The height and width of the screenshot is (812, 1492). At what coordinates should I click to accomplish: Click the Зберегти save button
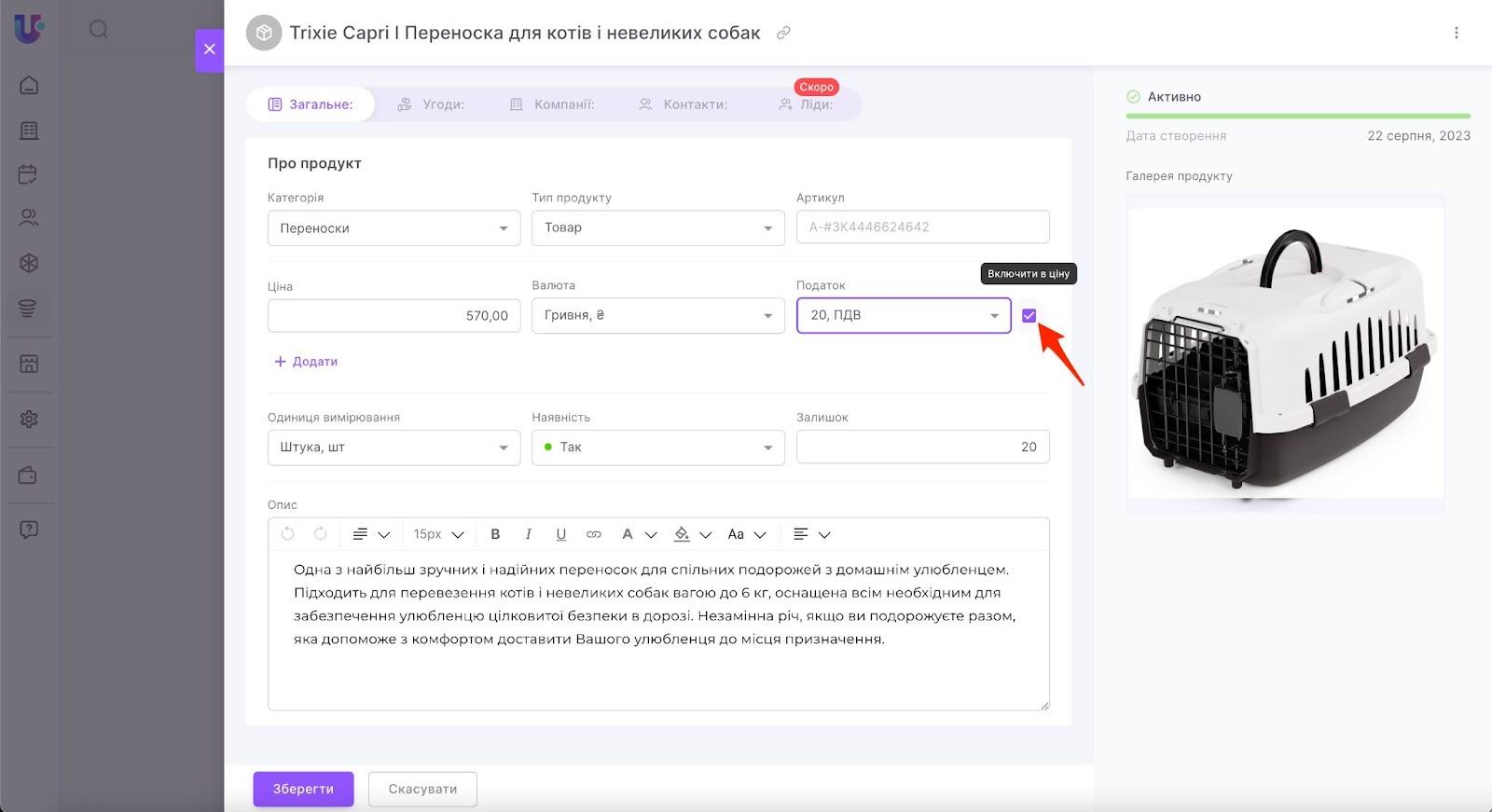pyautogui.click(x=303, y=789)
